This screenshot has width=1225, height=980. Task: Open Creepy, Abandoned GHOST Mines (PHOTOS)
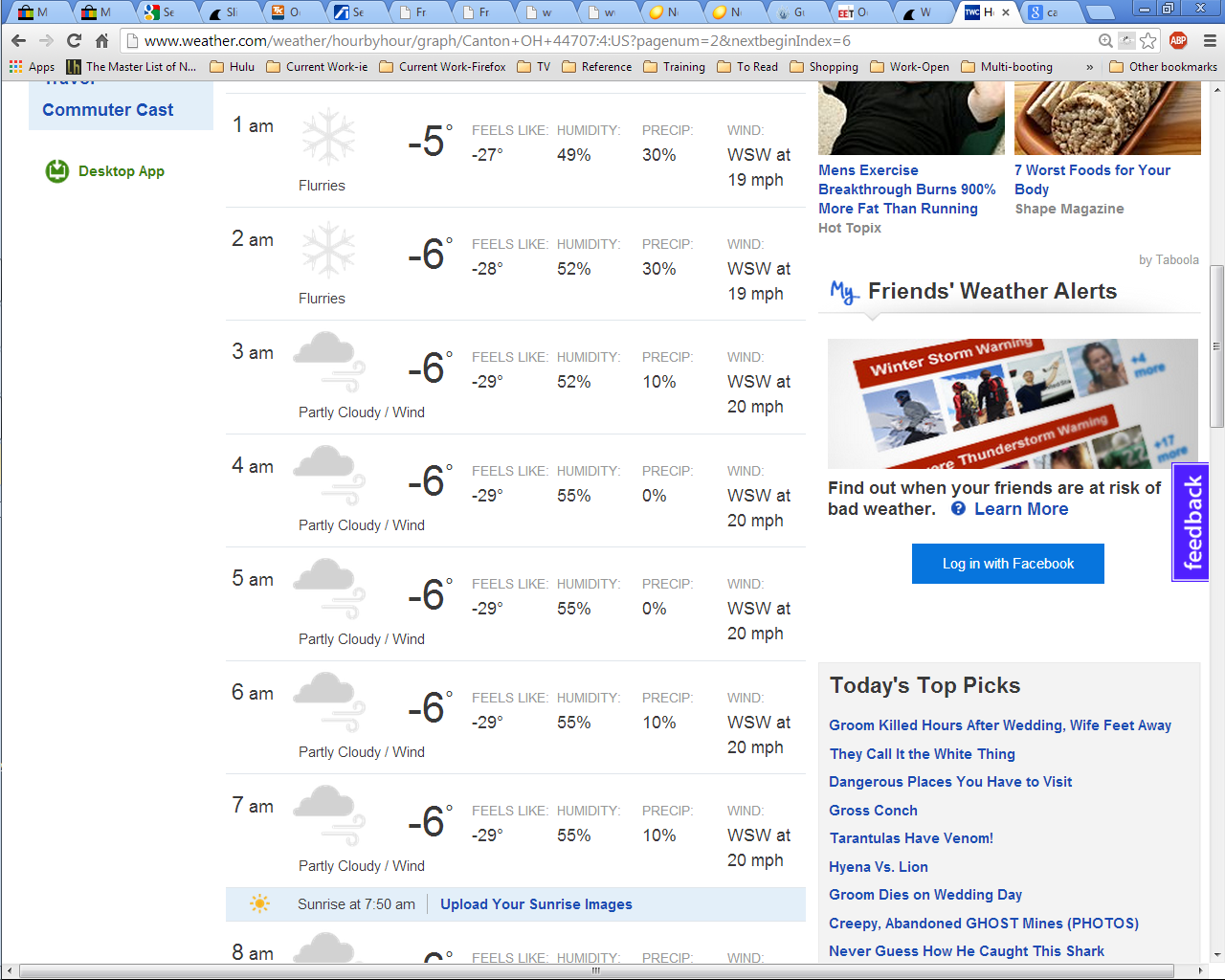click(x=984, y=924)
